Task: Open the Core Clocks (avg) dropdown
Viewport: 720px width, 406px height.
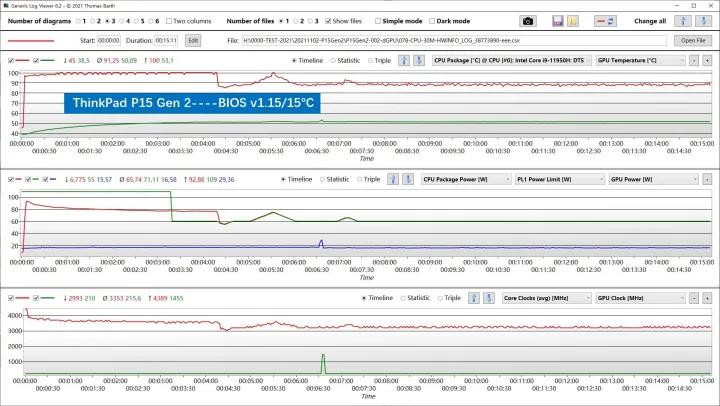Action: coord(545,298)
